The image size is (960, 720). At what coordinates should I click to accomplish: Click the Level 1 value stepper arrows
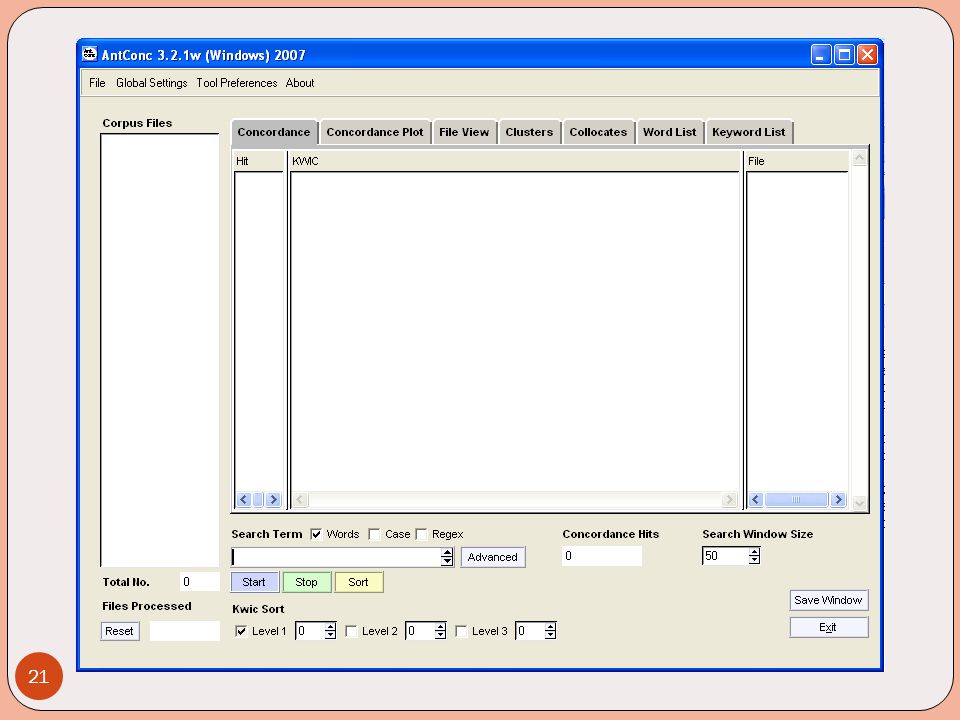[x=331, y=631]
